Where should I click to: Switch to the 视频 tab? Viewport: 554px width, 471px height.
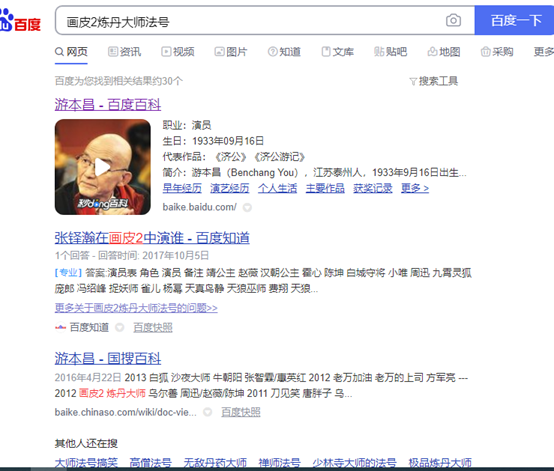178,52
